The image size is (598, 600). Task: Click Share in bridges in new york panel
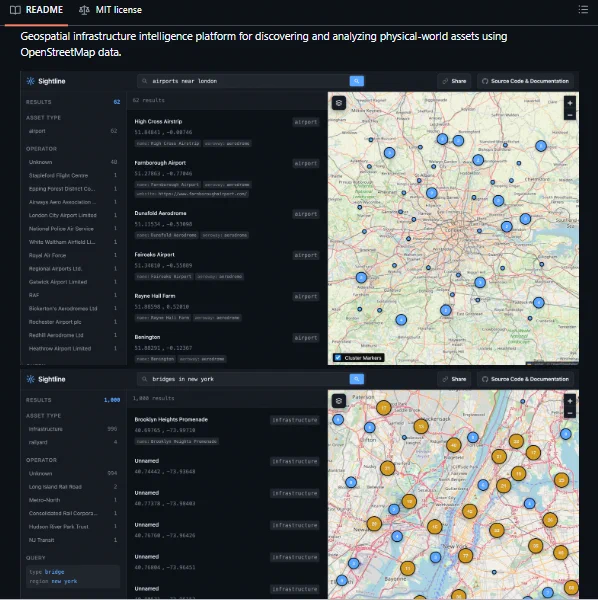tap(454, 379)
